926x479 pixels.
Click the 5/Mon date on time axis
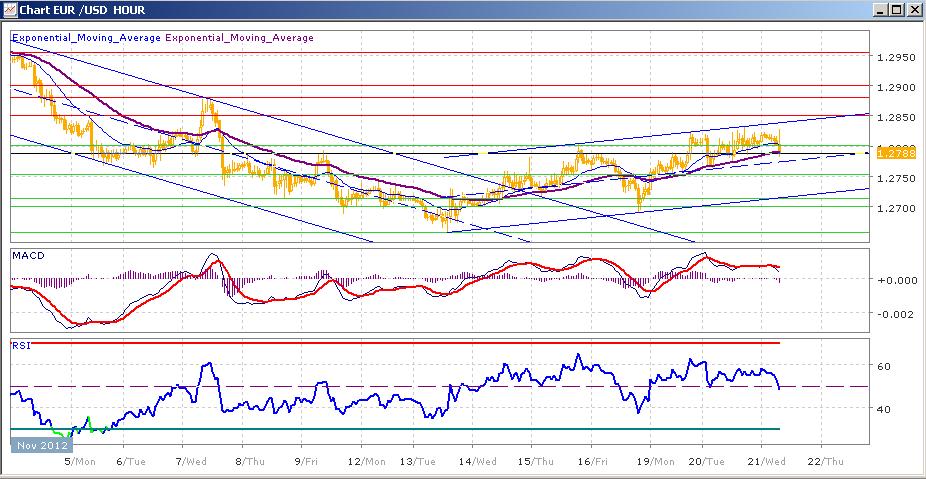pyautogui.click(x=79, y=462)
